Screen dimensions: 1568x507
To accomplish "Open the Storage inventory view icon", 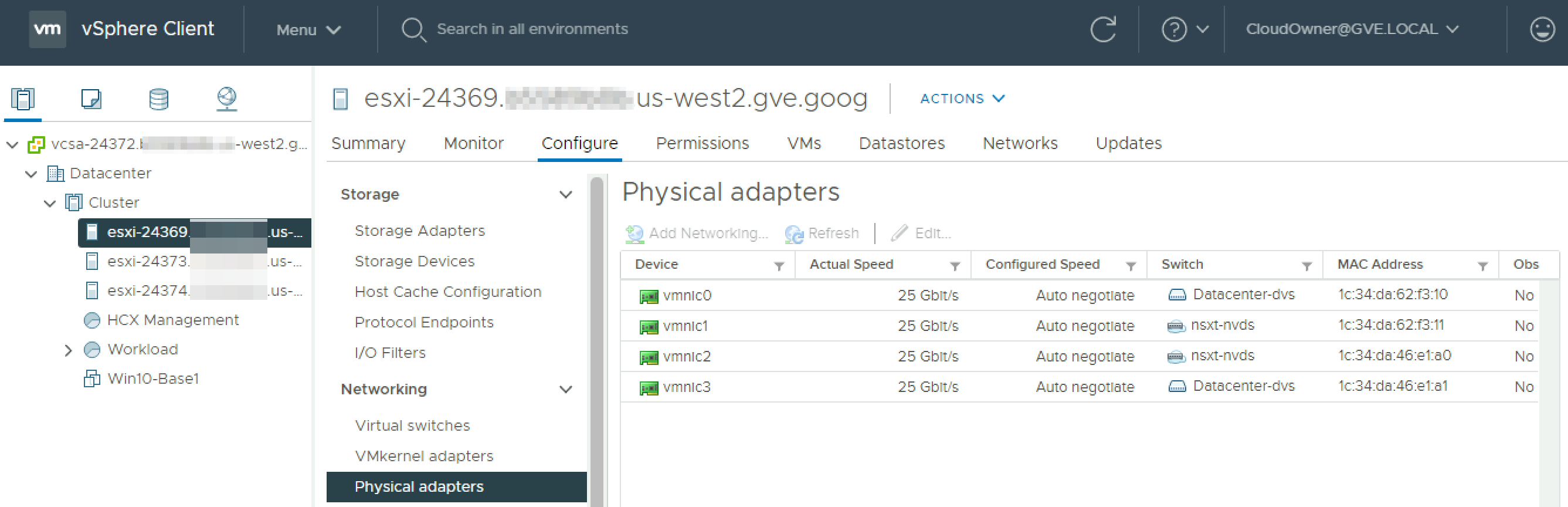I will click(159, 99).
